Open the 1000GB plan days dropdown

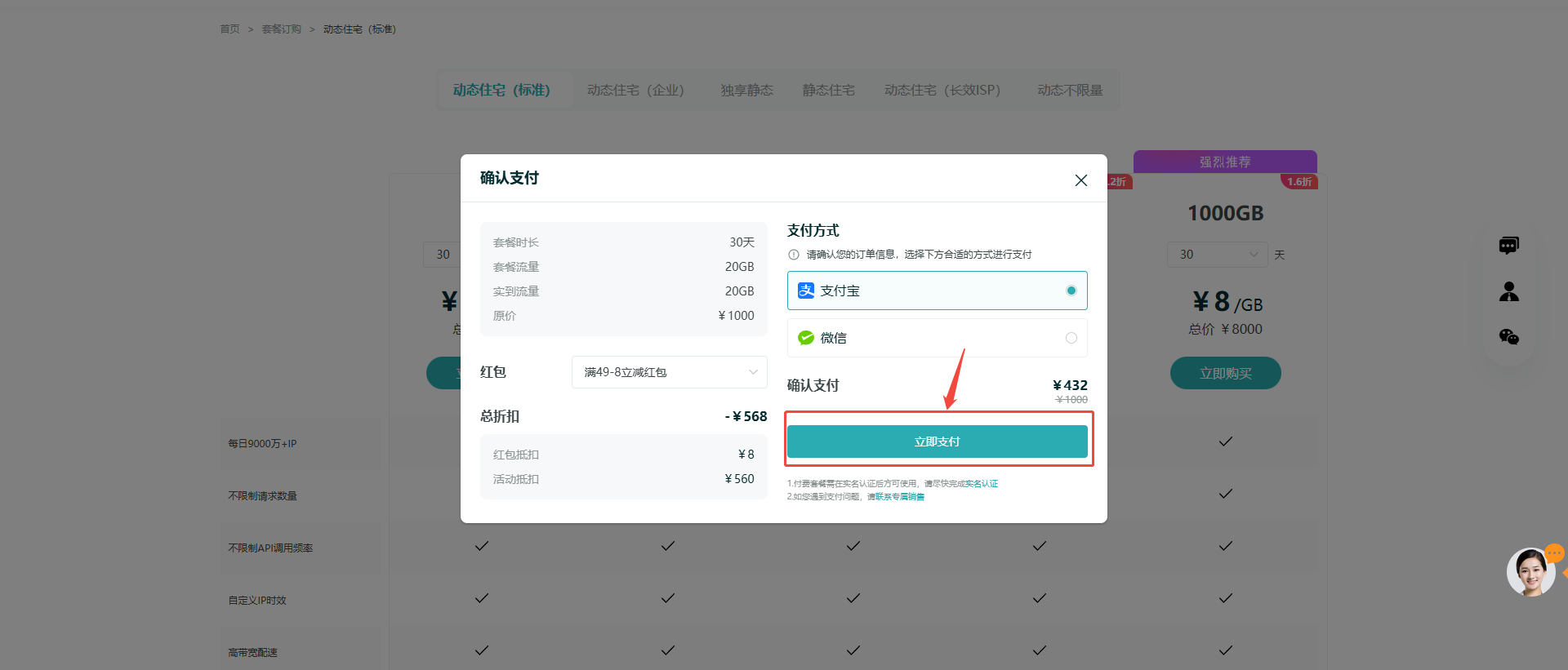point(1217,255)
